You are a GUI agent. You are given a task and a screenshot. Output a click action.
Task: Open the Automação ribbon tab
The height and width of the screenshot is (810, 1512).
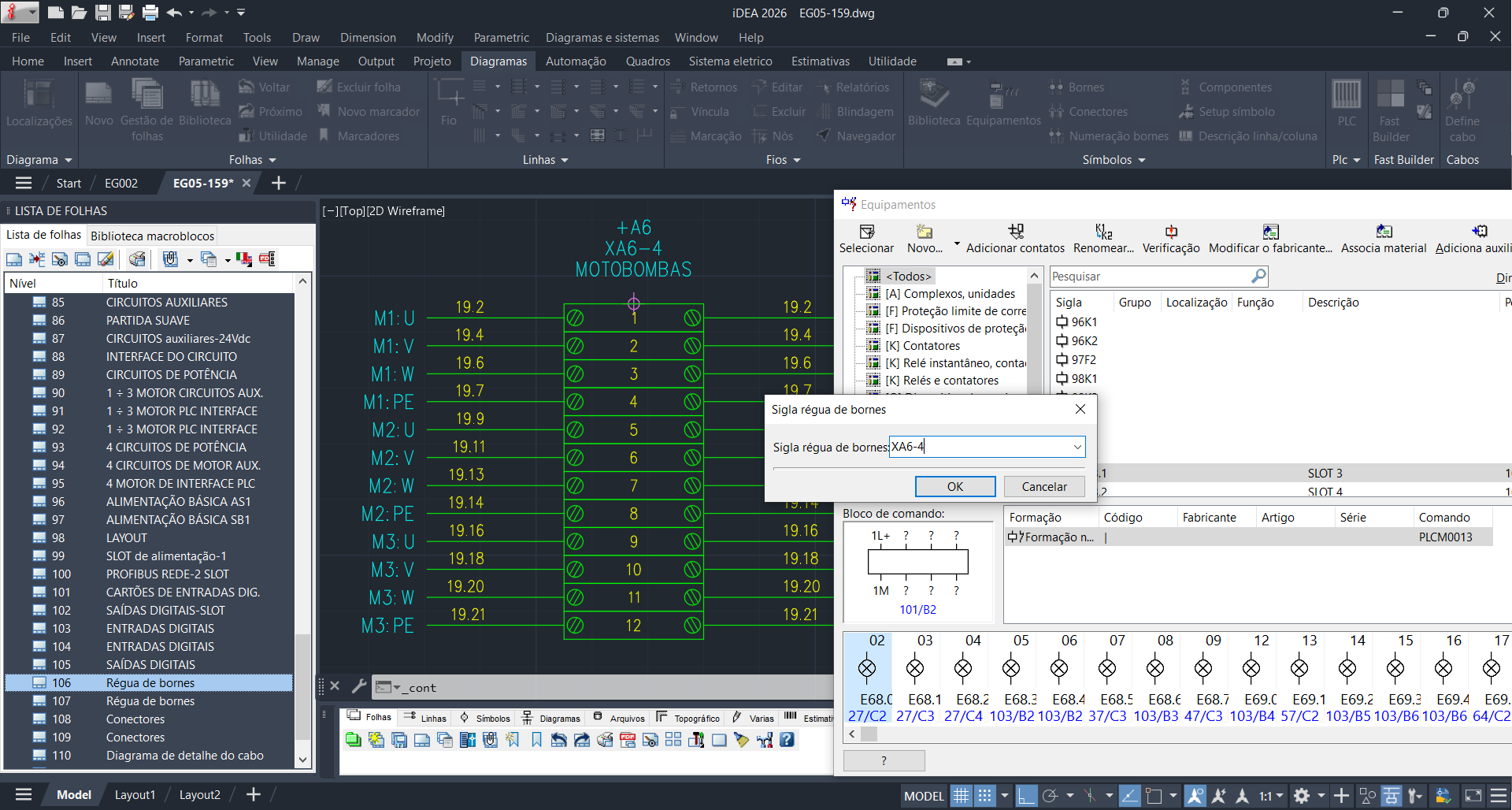tap(575, 61)
